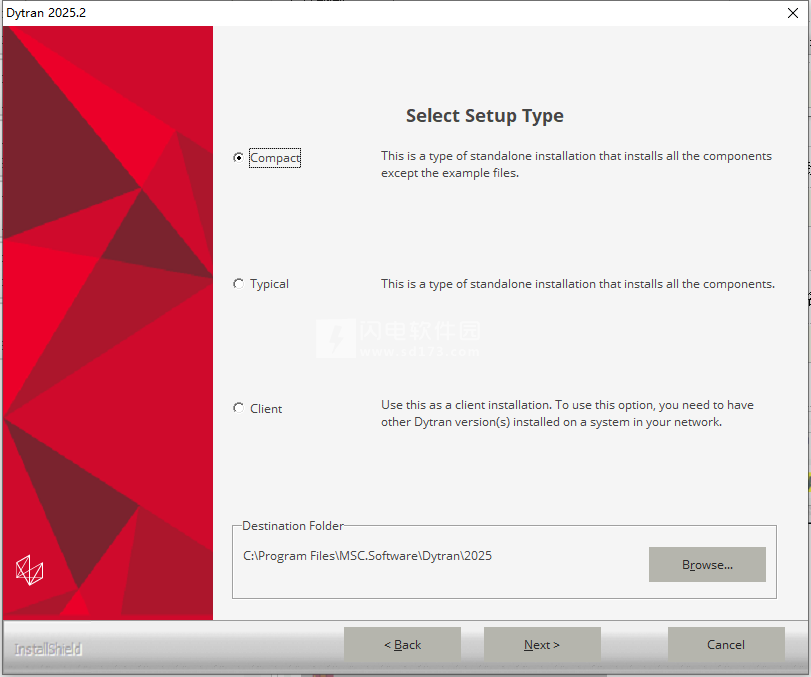This screenshot has height=677, width=811.
Task: Click the Chinese watermark text in center
Action: [x=420, y=333]
